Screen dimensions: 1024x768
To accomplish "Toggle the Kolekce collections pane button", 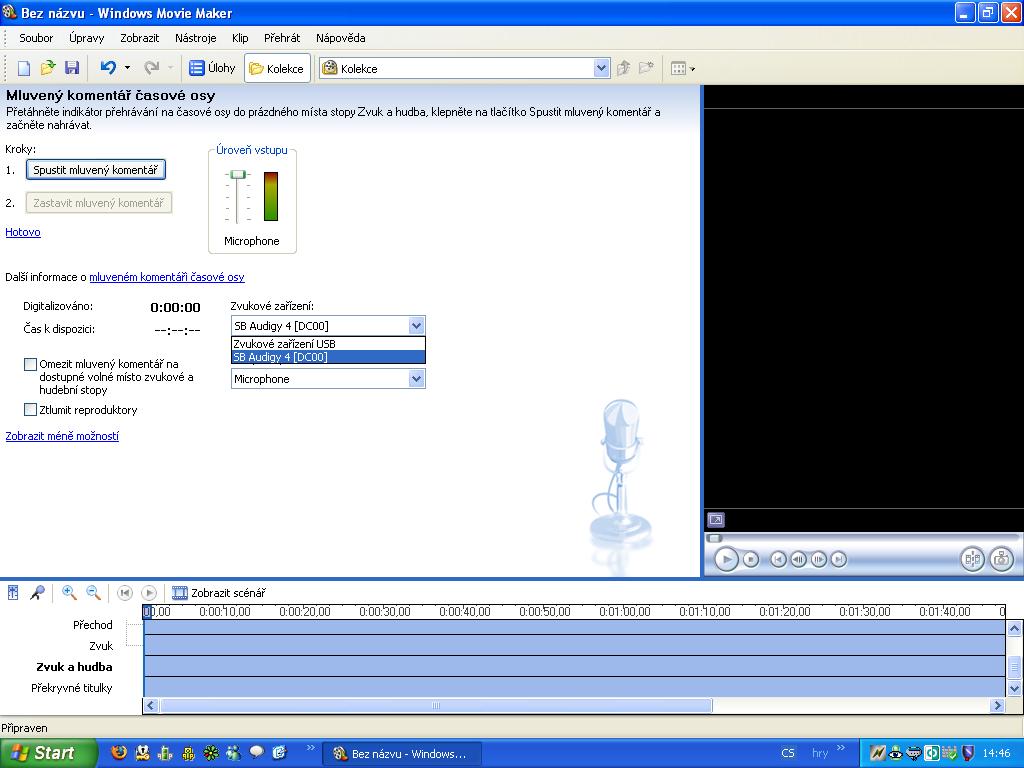I will click(278, 68).
